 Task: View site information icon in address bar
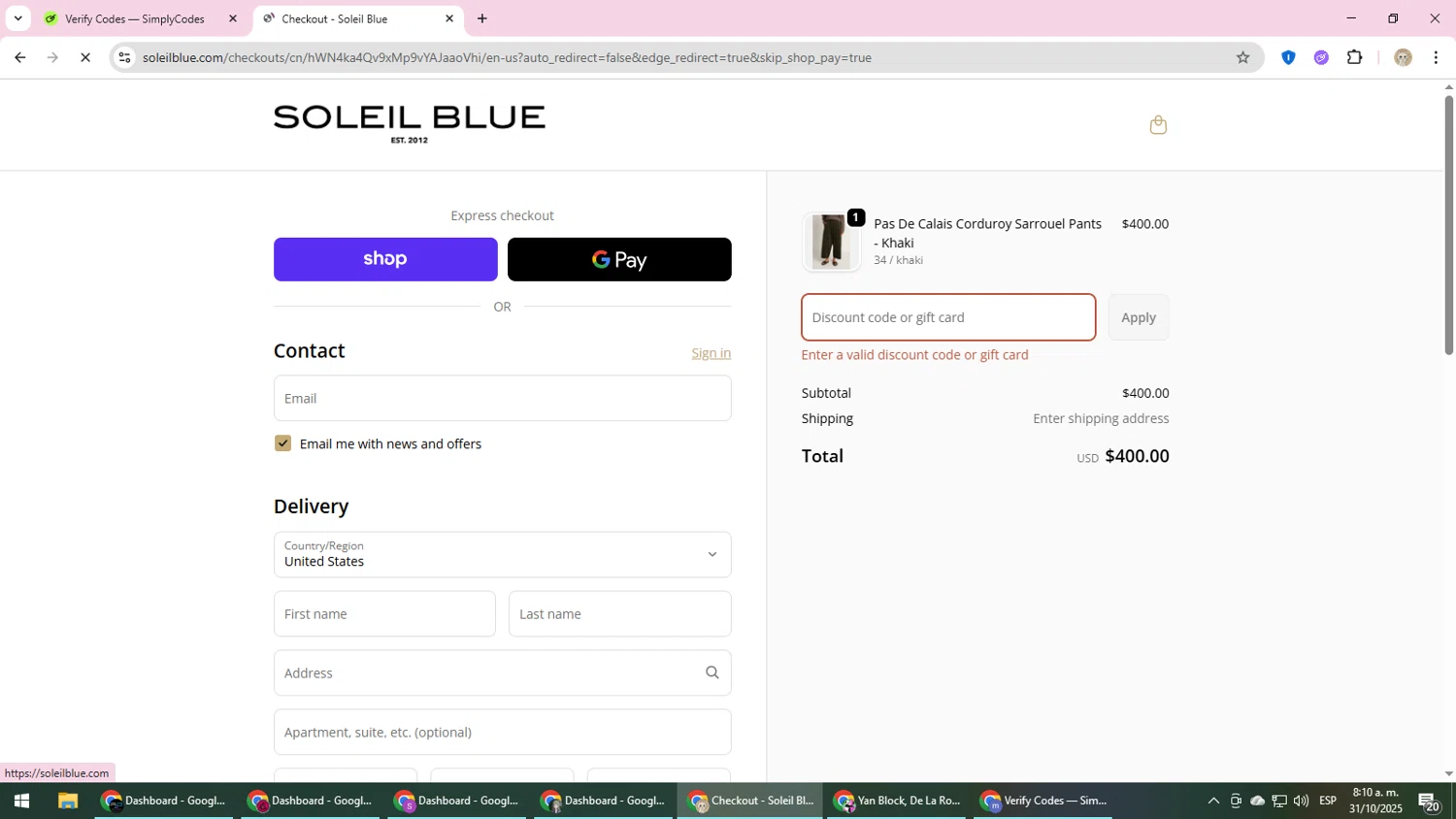pyautogui.click(x=124, y=57)
